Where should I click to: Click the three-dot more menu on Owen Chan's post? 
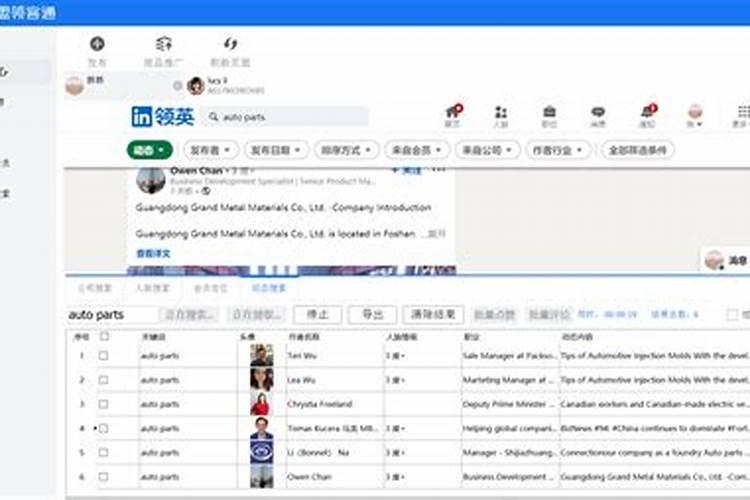pyautogui.click(x=438, y=169)
